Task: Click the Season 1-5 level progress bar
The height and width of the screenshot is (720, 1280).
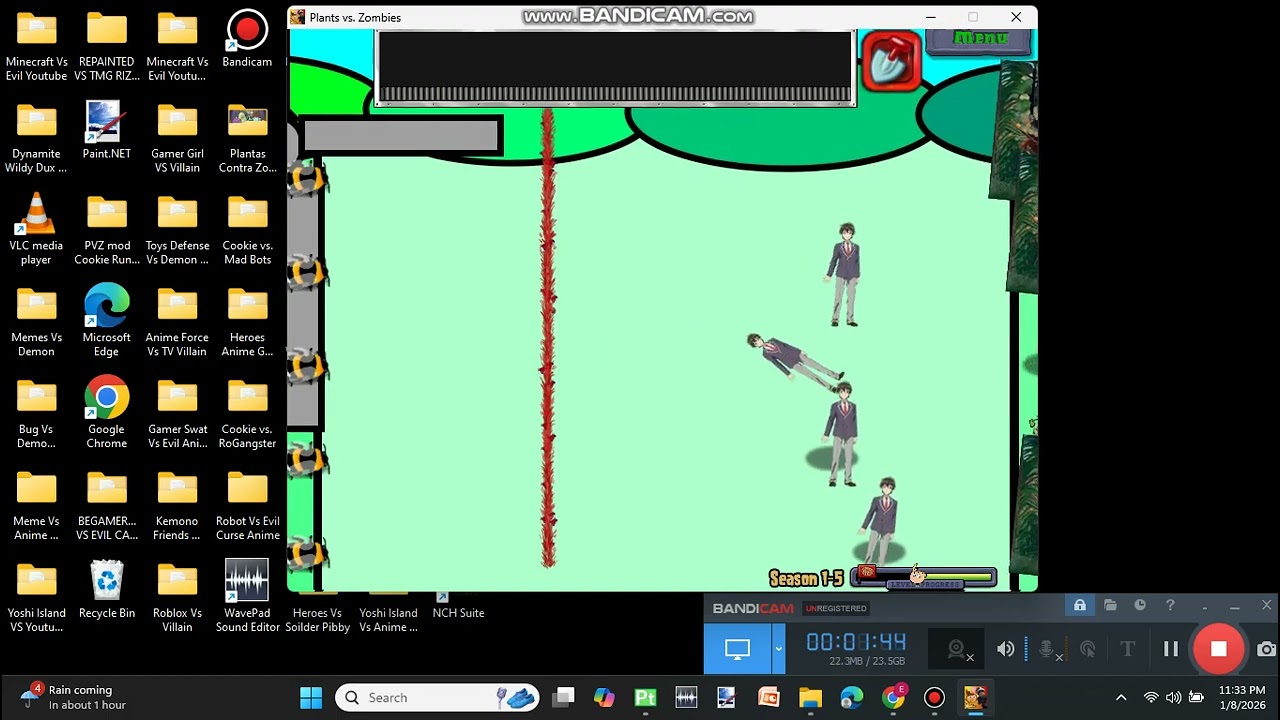Action: tap(924, 577)
